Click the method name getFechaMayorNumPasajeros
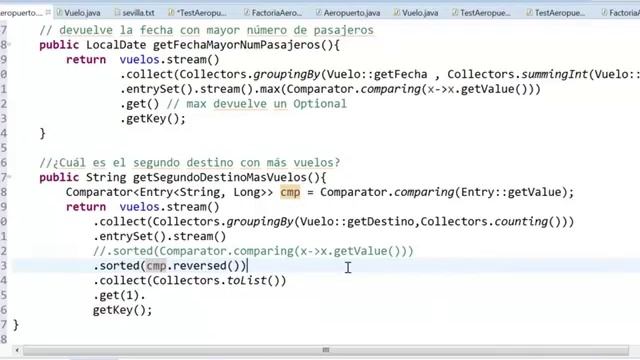 (x=237, y=45)
